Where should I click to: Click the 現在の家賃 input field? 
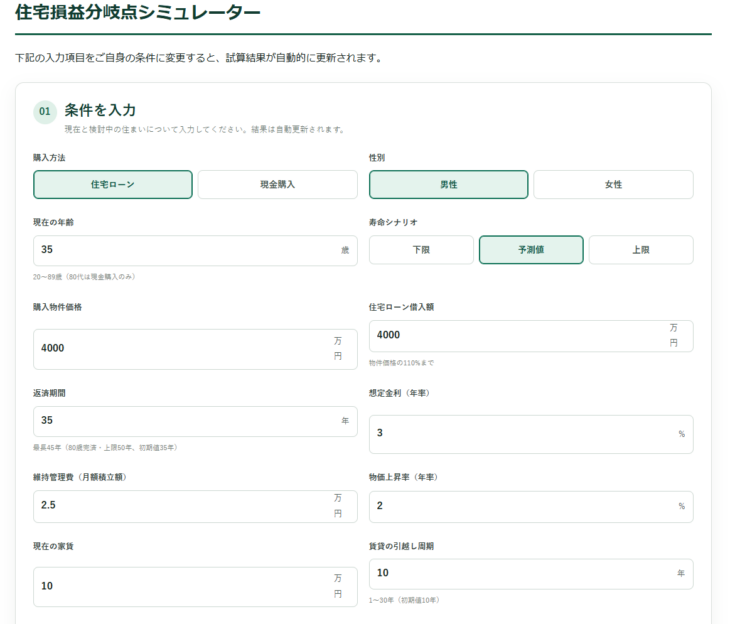coord(196,587)
